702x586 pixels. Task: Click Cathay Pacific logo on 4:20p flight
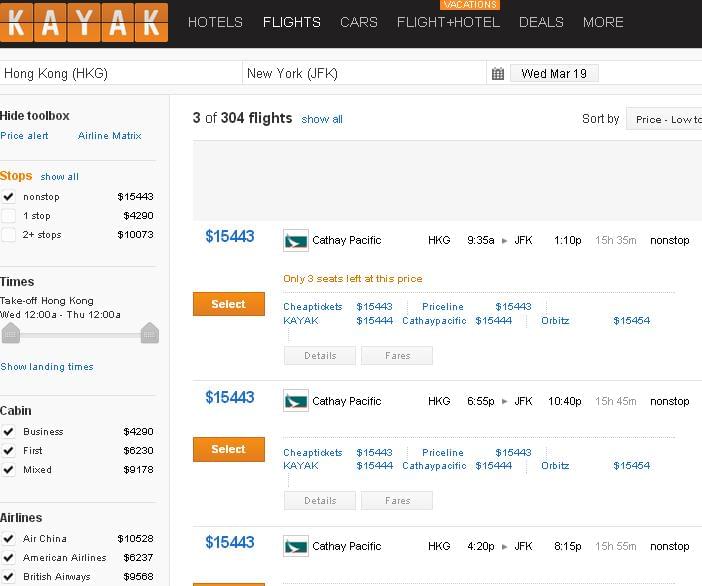click(296, 546)
